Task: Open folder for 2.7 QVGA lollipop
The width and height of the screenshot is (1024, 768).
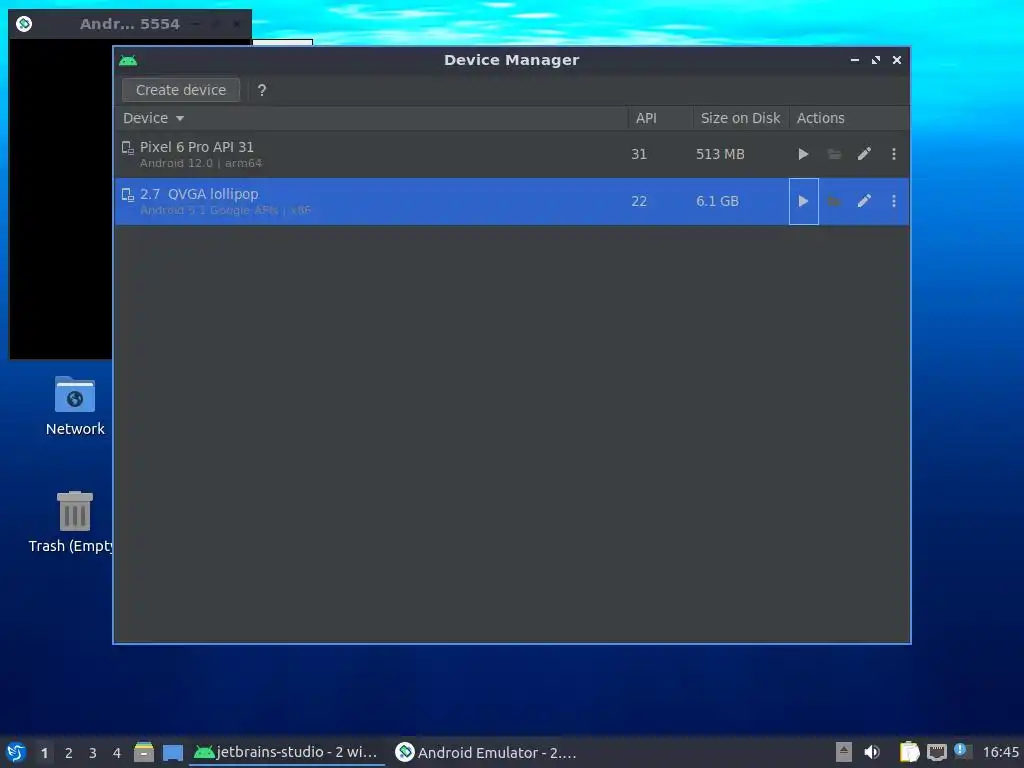Action: [x=834, y=201]
